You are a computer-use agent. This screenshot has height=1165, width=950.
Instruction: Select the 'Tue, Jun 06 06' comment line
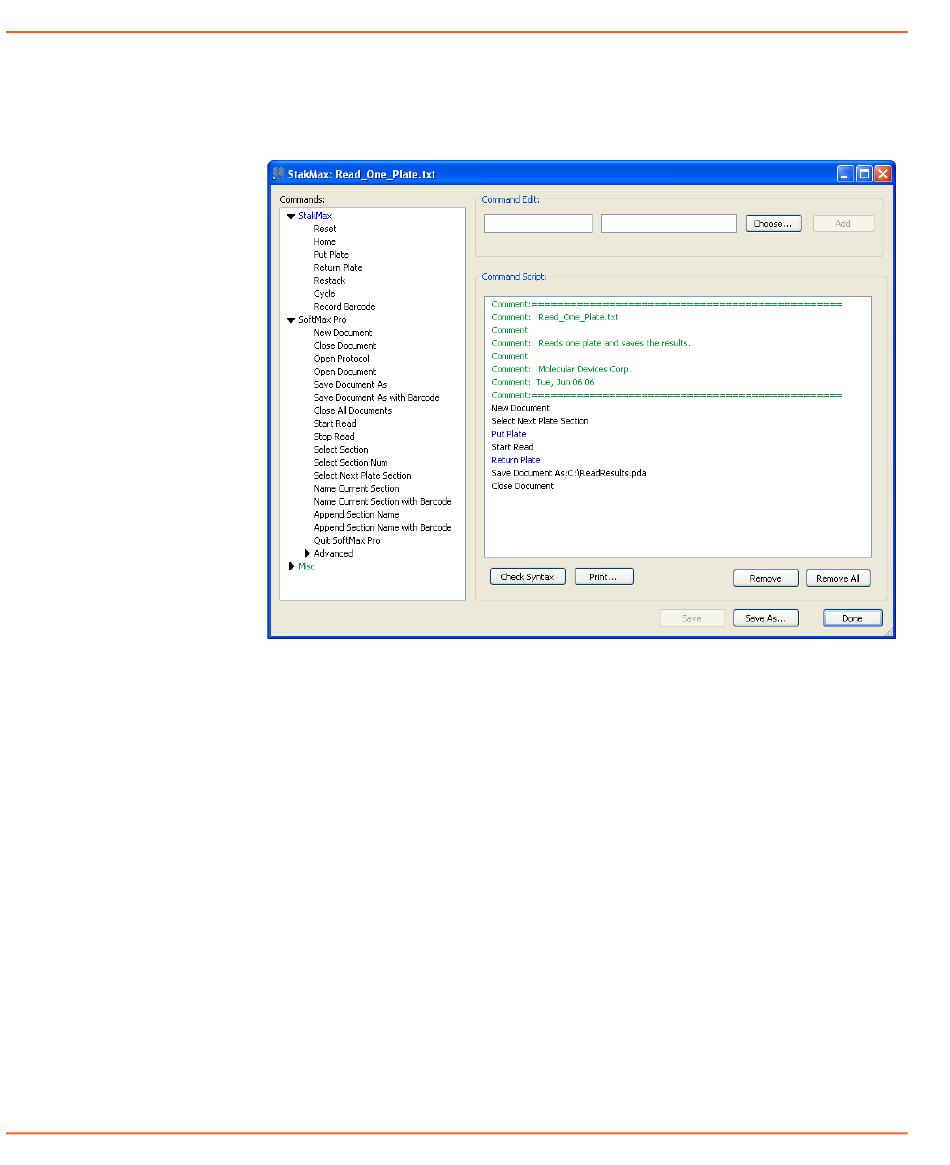(542, 383)
